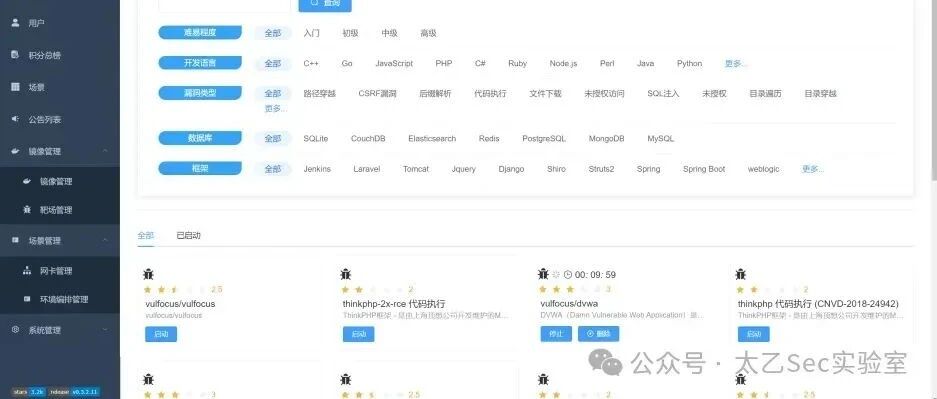Click the vulfocus/dvwa title text
Viewport: 937px width, 399px height.
tap(569, 304)
